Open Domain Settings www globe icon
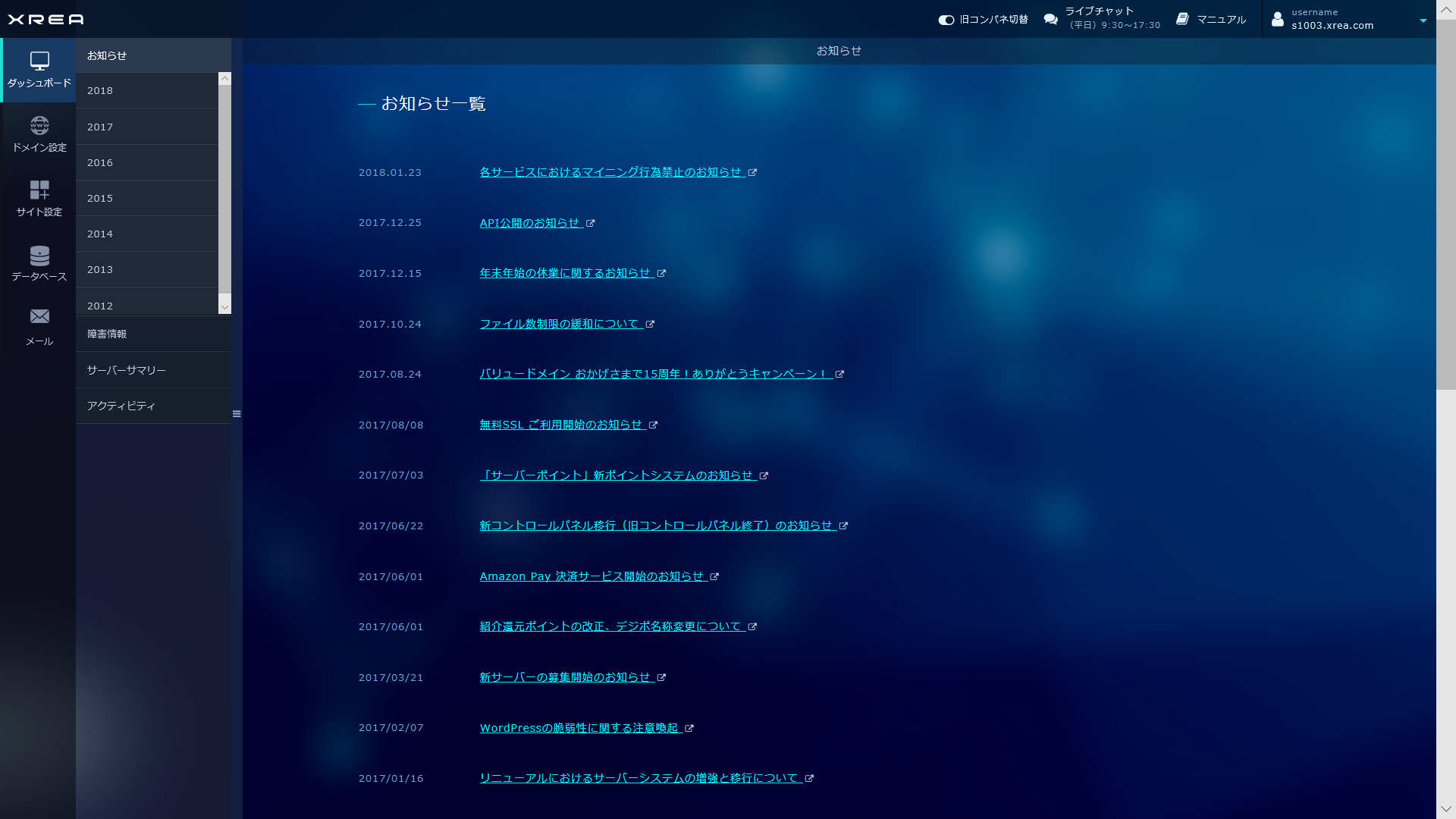 pyautogui.click(x=39, y=125)
